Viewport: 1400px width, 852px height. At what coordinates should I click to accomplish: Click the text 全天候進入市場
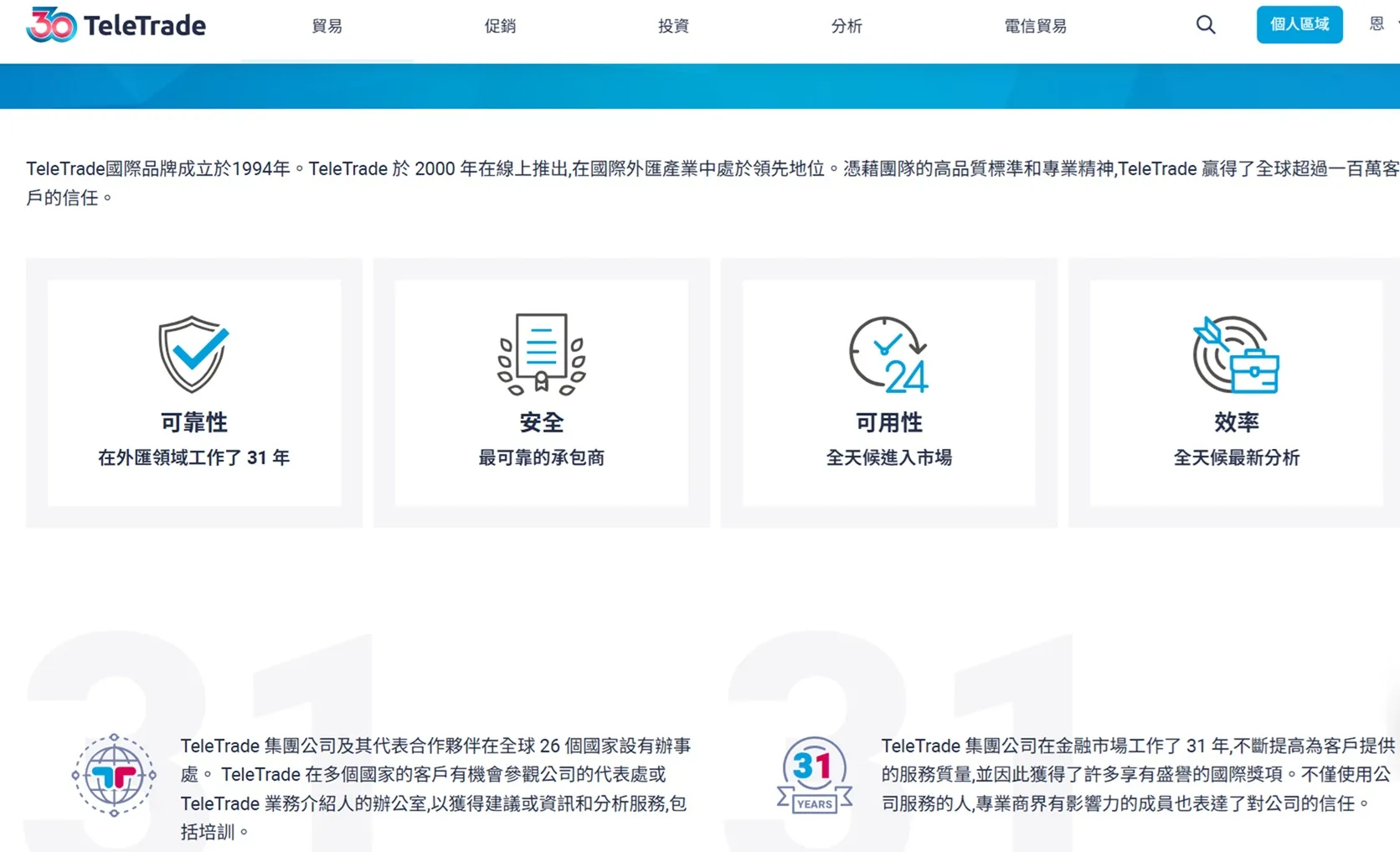point(889,457)
